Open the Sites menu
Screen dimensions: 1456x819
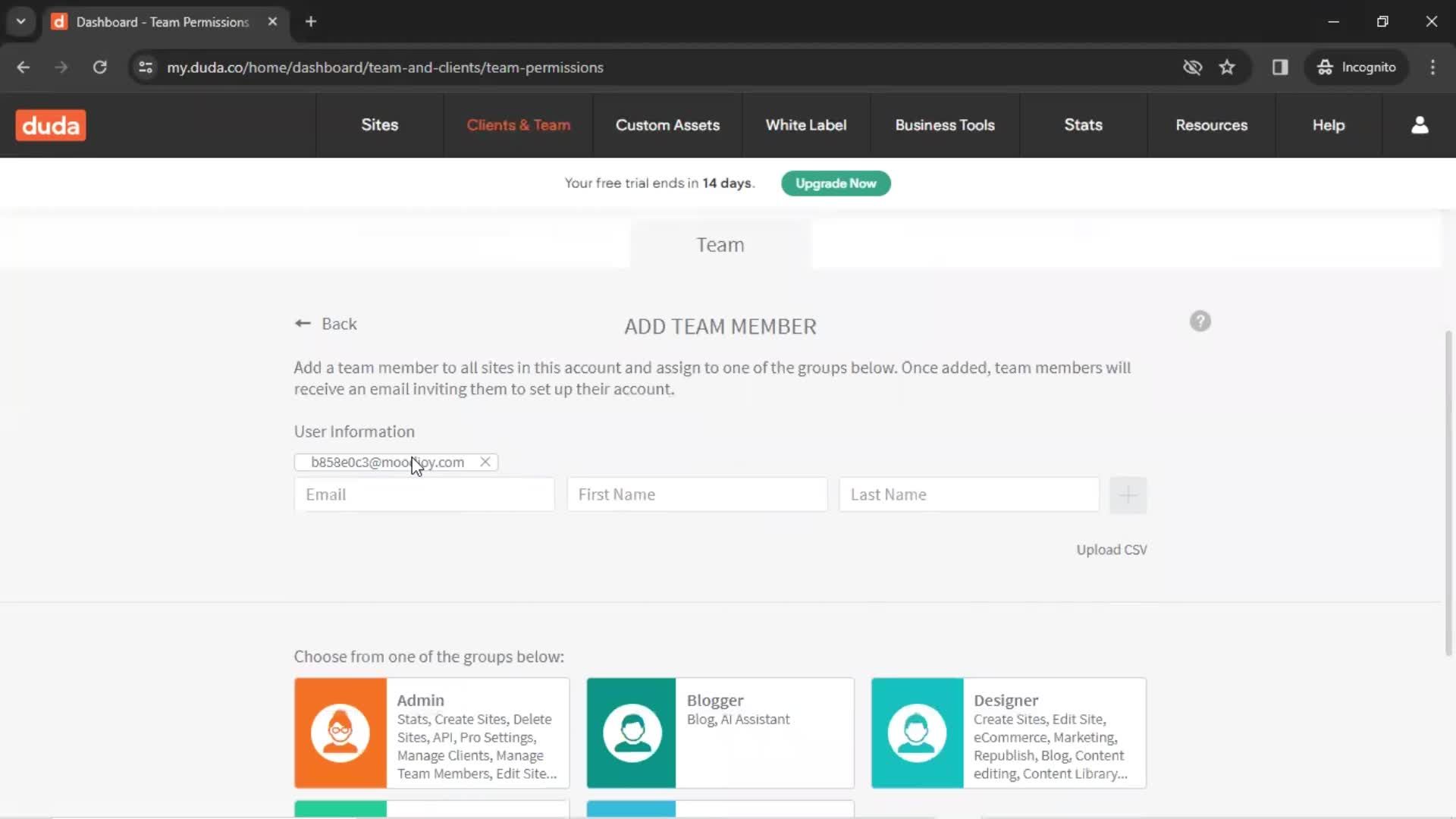380,125
